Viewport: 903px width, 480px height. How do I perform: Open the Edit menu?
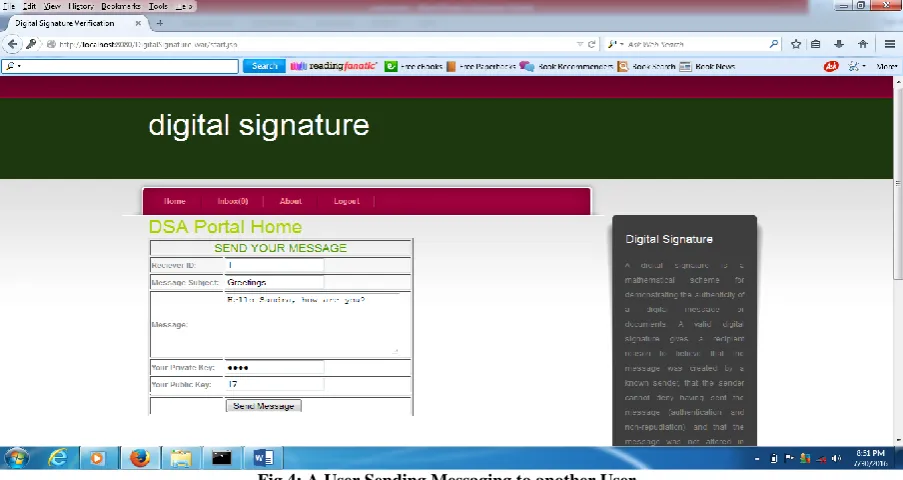[x=29, y=6]
